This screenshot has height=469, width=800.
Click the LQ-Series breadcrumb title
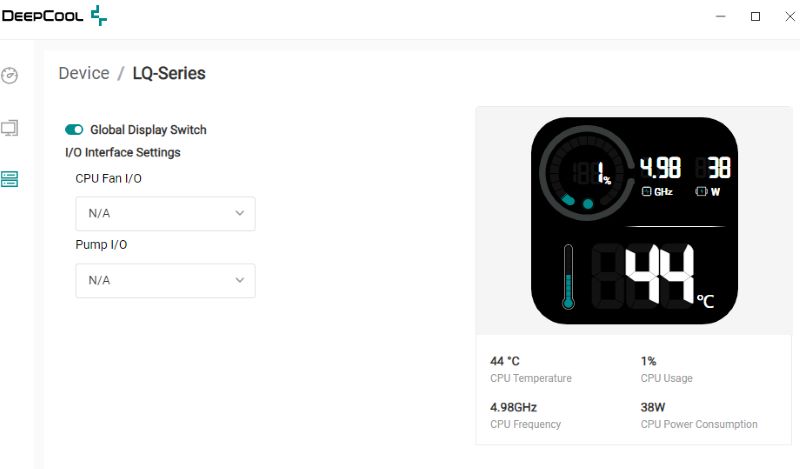pyautogui.click(x=169, y=73)
